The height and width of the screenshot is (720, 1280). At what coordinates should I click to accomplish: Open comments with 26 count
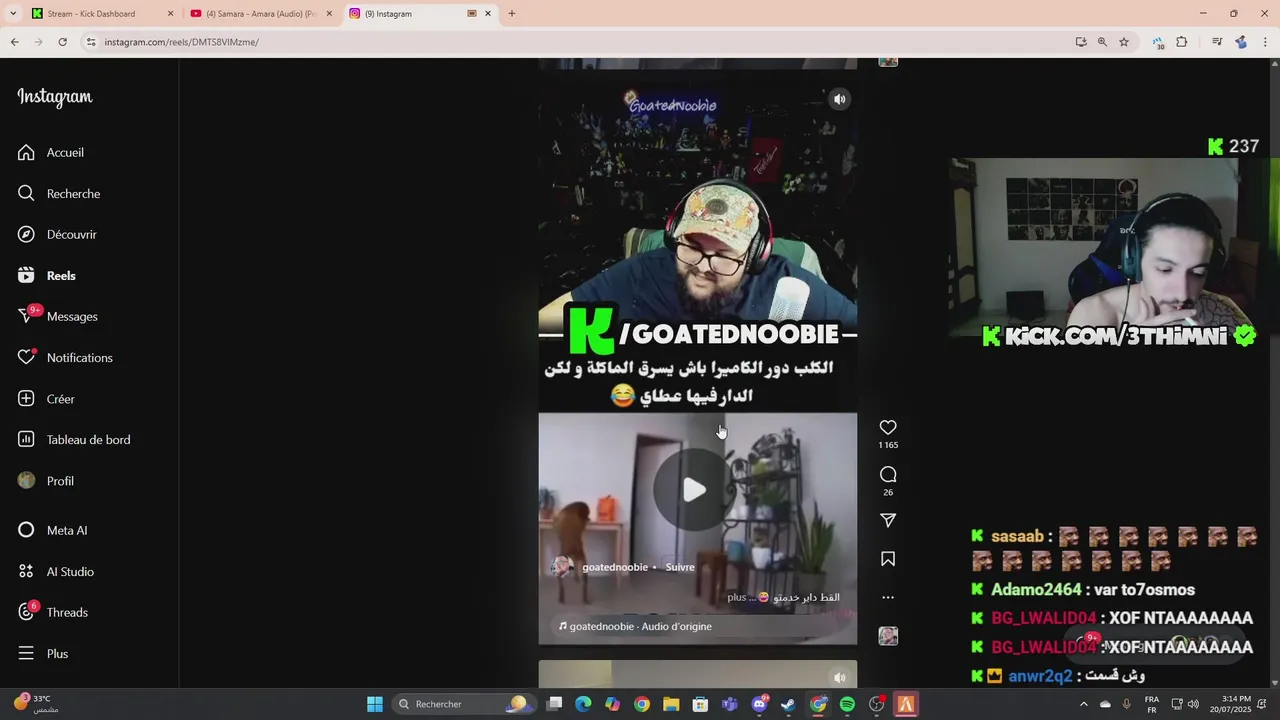(888, 474)
